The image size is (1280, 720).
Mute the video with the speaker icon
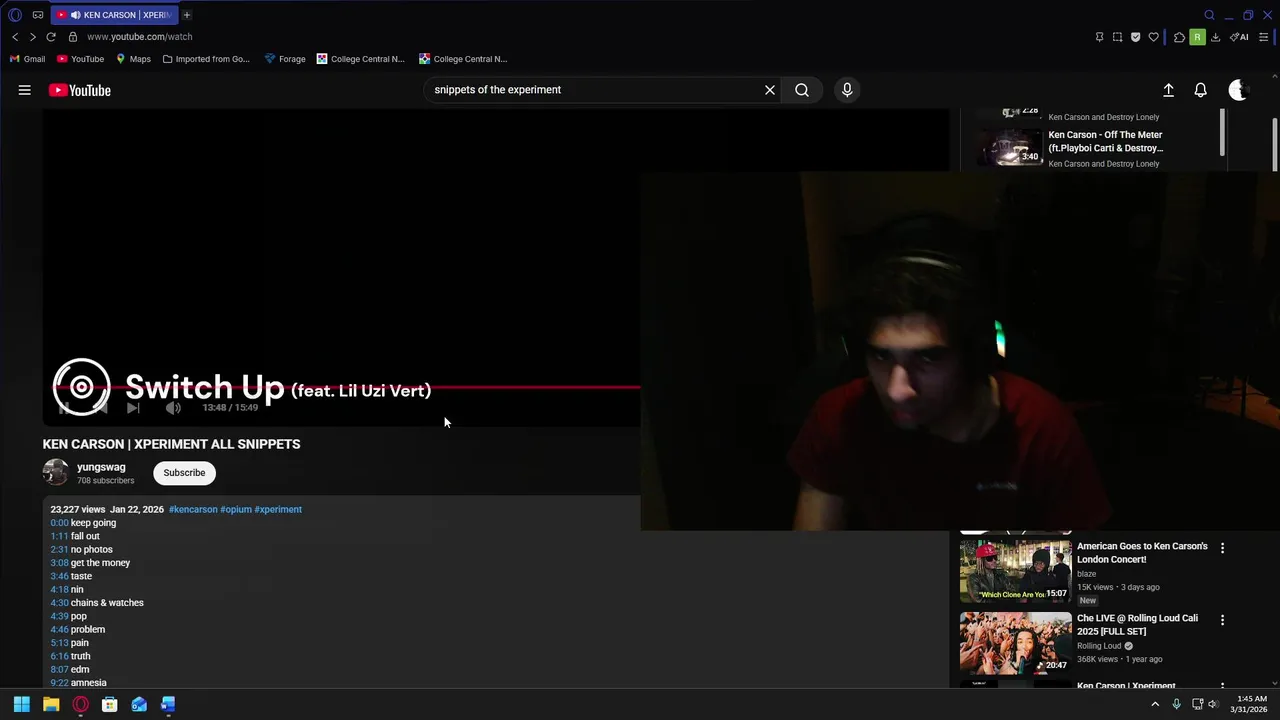(173, 408)
